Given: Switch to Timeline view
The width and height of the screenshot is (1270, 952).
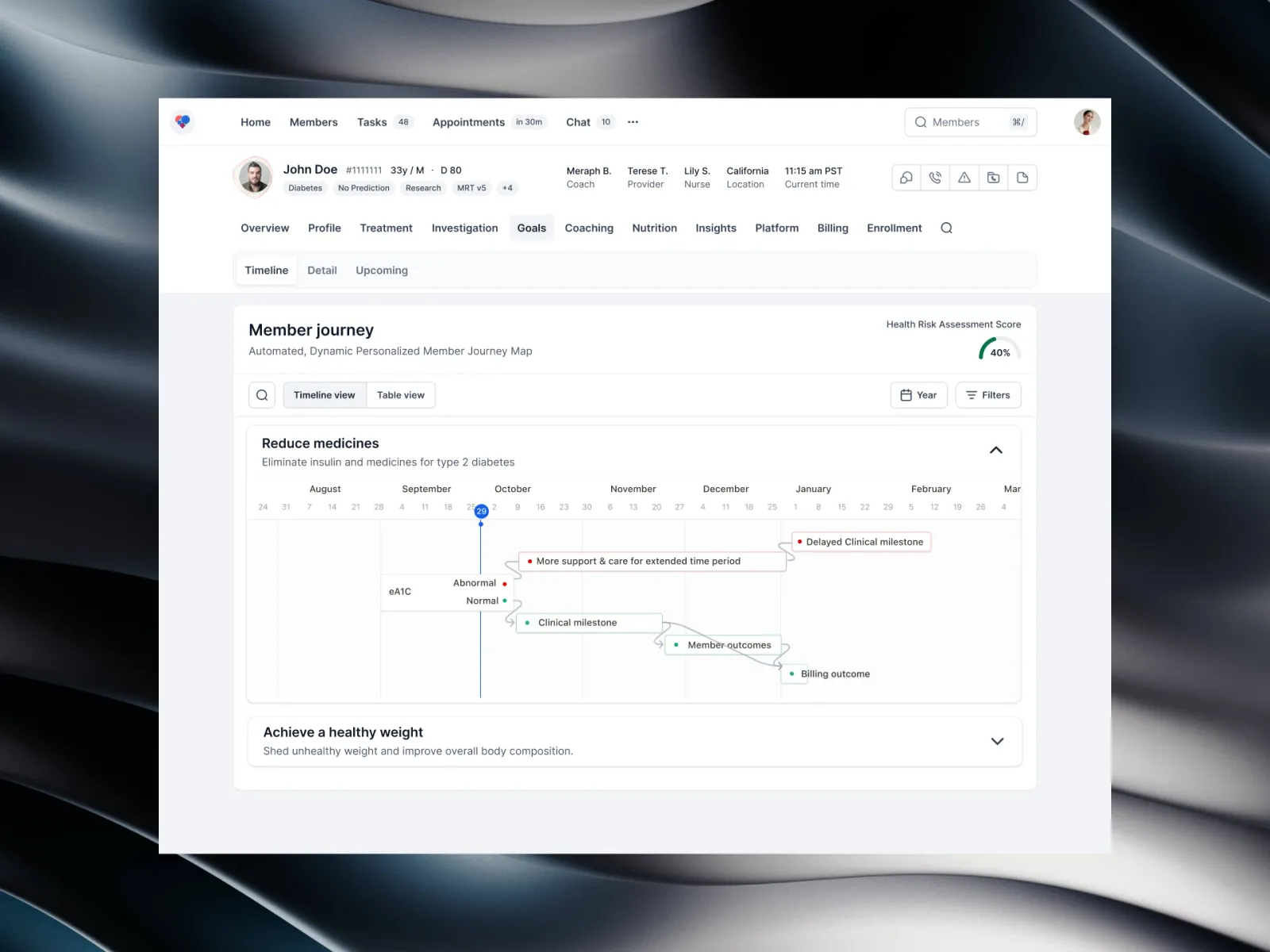Looking at the screenshot, I should point(324,395).
